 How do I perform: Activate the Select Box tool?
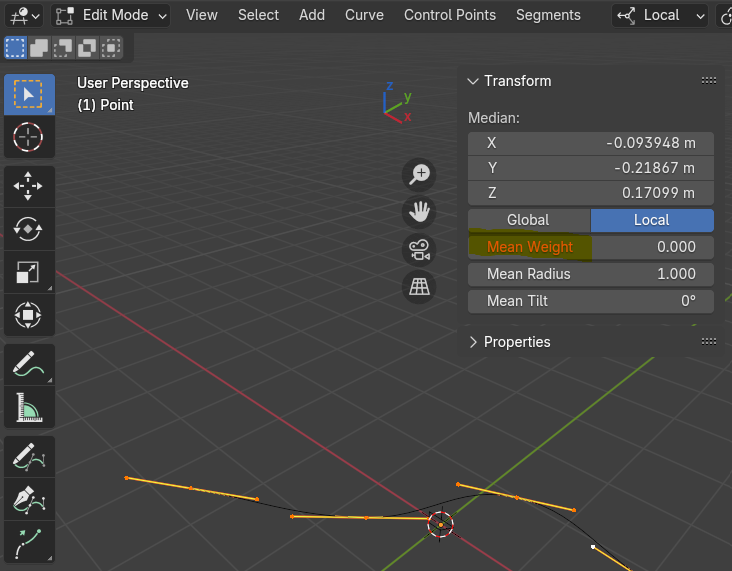point(29,94)
